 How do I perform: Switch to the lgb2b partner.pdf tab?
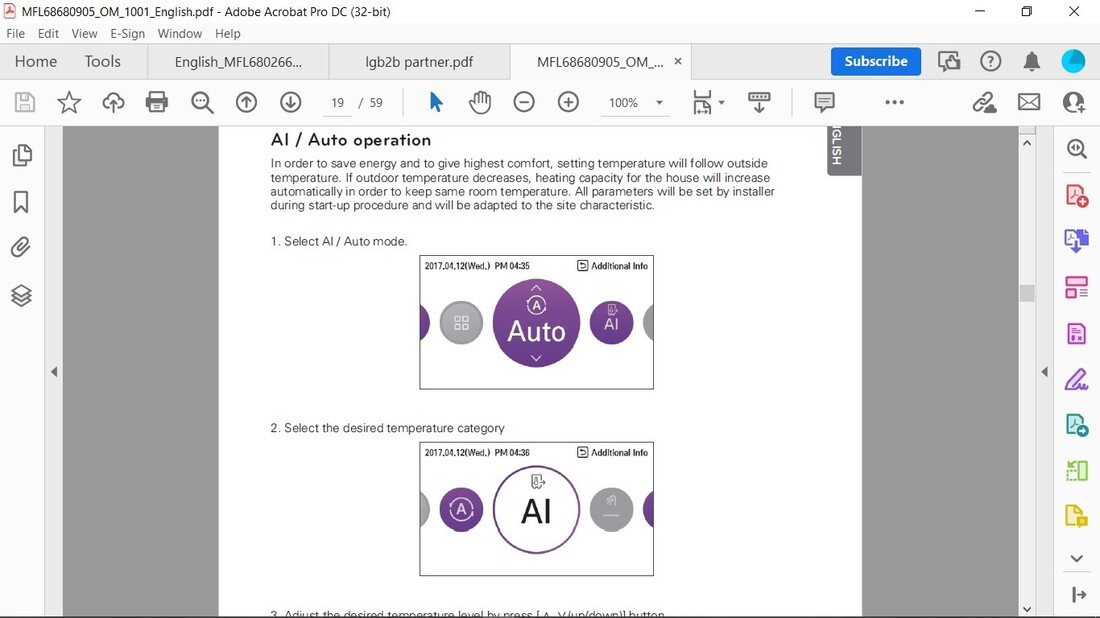[419, 62]
